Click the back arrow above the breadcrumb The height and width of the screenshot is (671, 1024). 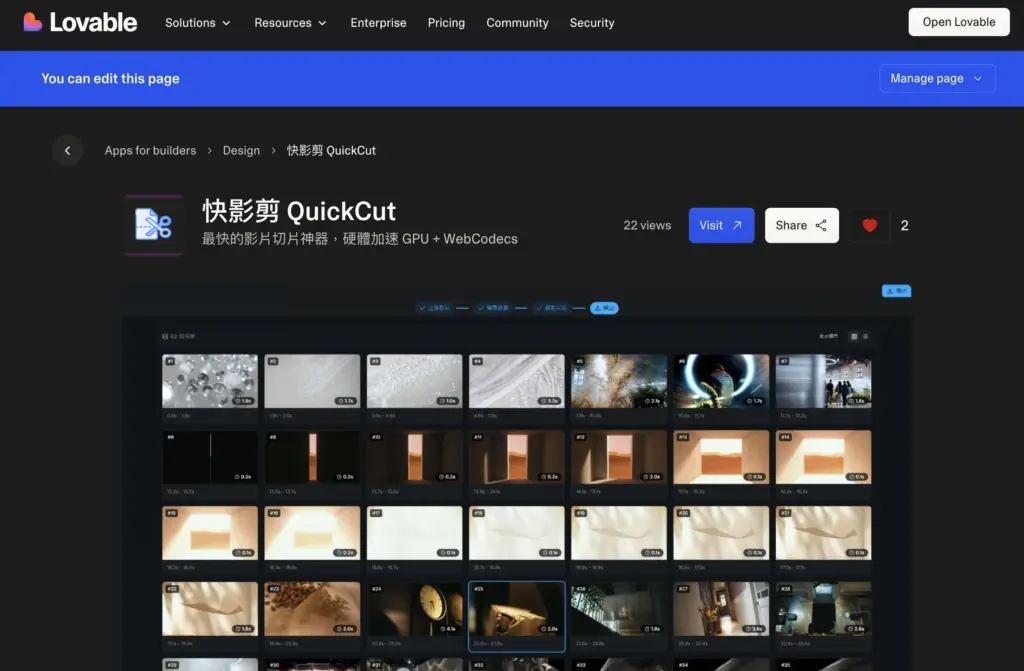(67, 150)
